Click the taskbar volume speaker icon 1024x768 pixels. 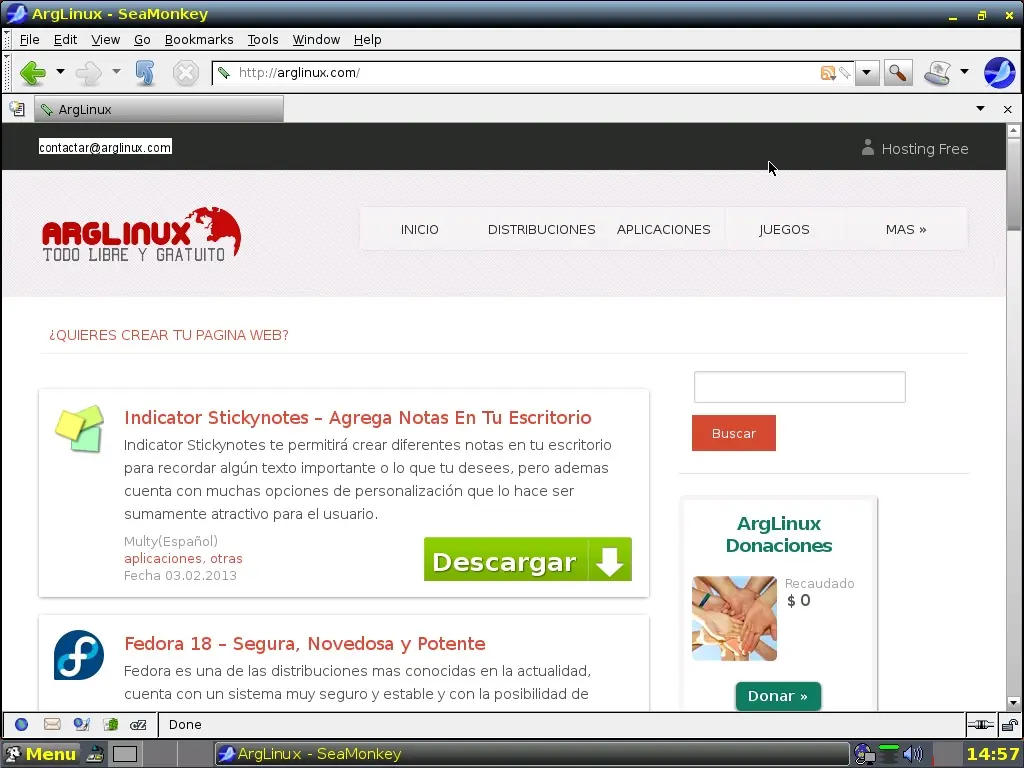[x=912, y=754]
